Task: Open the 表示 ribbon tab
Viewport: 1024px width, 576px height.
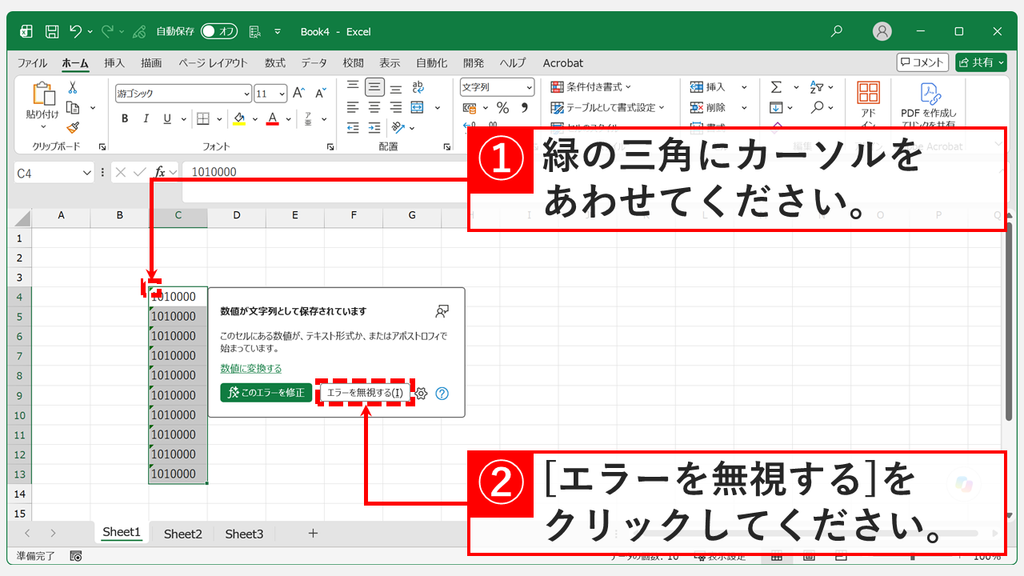Action: coord(390,63)
